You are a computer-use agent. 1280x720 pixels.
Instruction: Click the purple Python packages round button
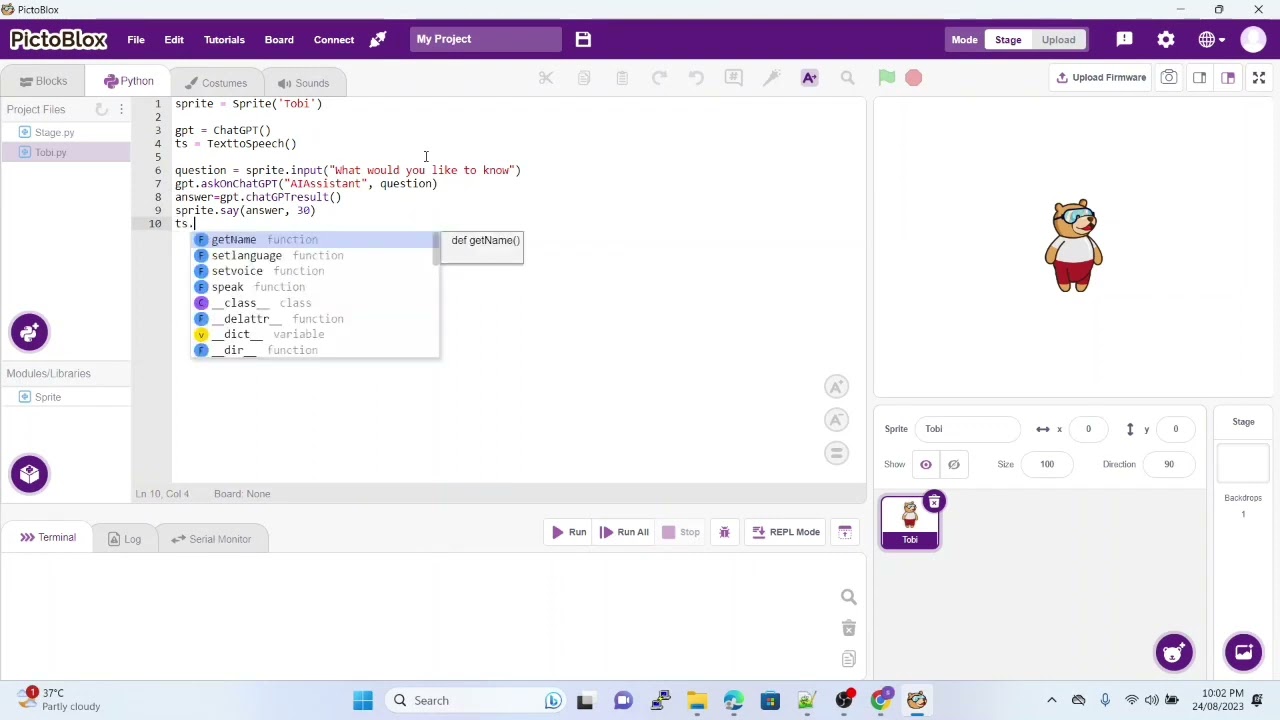coord(29,332)
